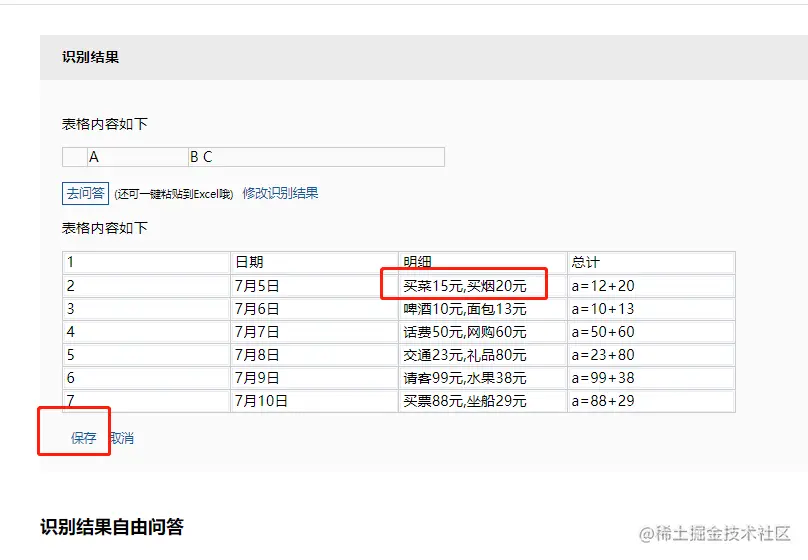Viewport: 808px width, 560px height.
Task: Click row number 2 cell
Action: point(146,285)
